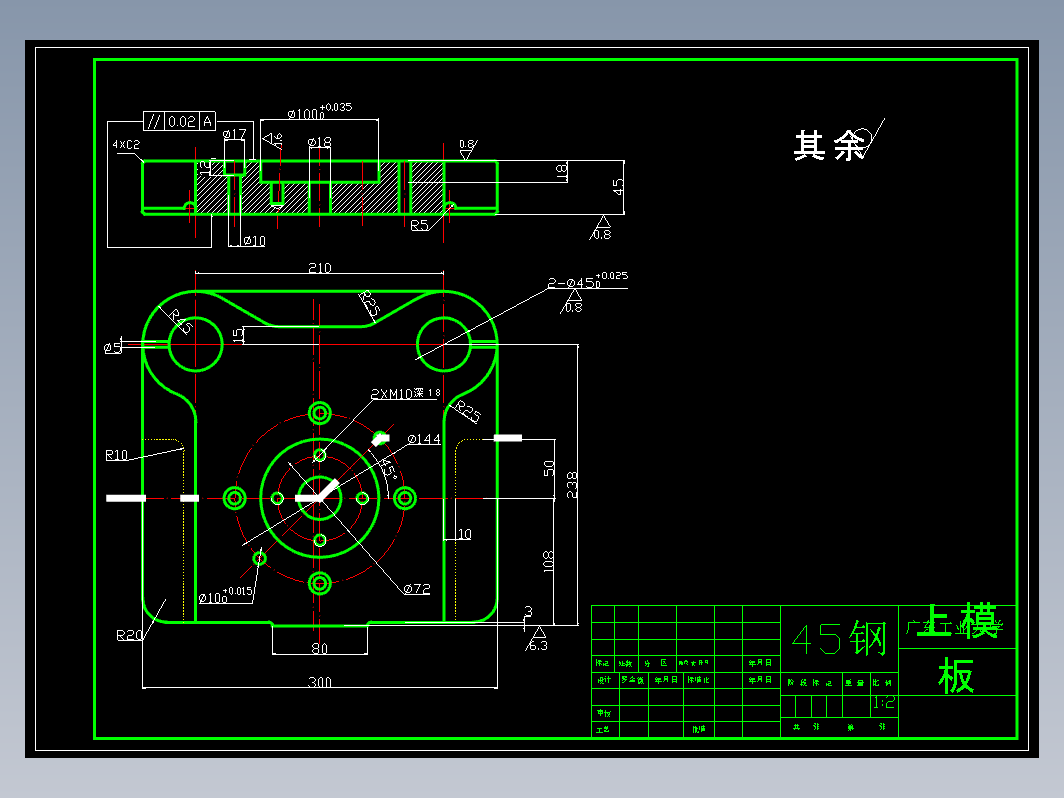Select the 300 overall width dimension
This screenshot has width=1064, height=798.
pos(320,681)
